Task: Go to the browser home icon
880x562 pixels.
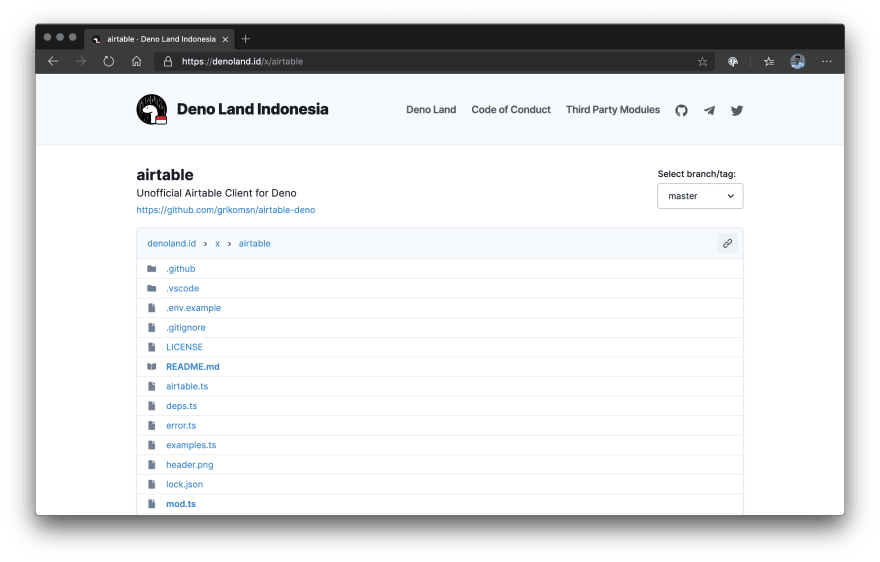Action: pyautogui.click(x=136, y=61)
